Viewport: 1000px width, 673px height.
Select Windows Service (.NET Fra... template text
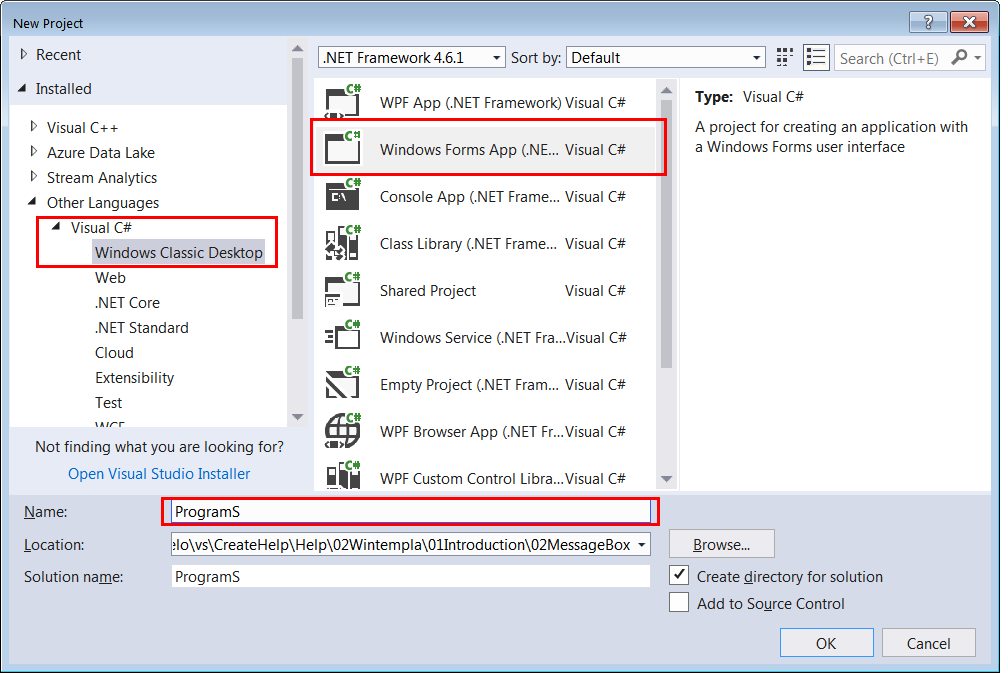coord(473,337)
